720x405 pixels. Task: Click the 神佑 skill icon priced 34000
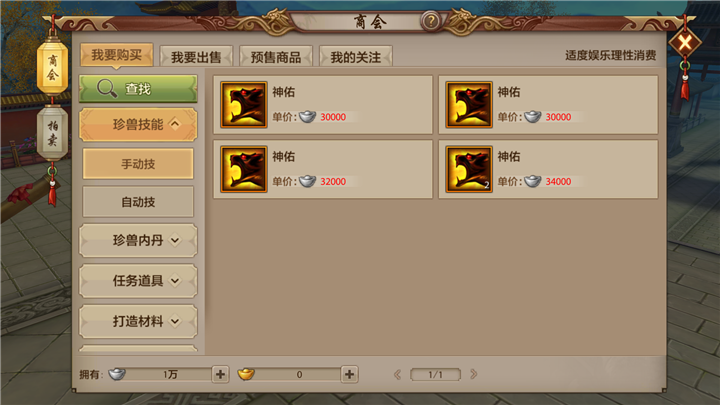pos(469,169)
